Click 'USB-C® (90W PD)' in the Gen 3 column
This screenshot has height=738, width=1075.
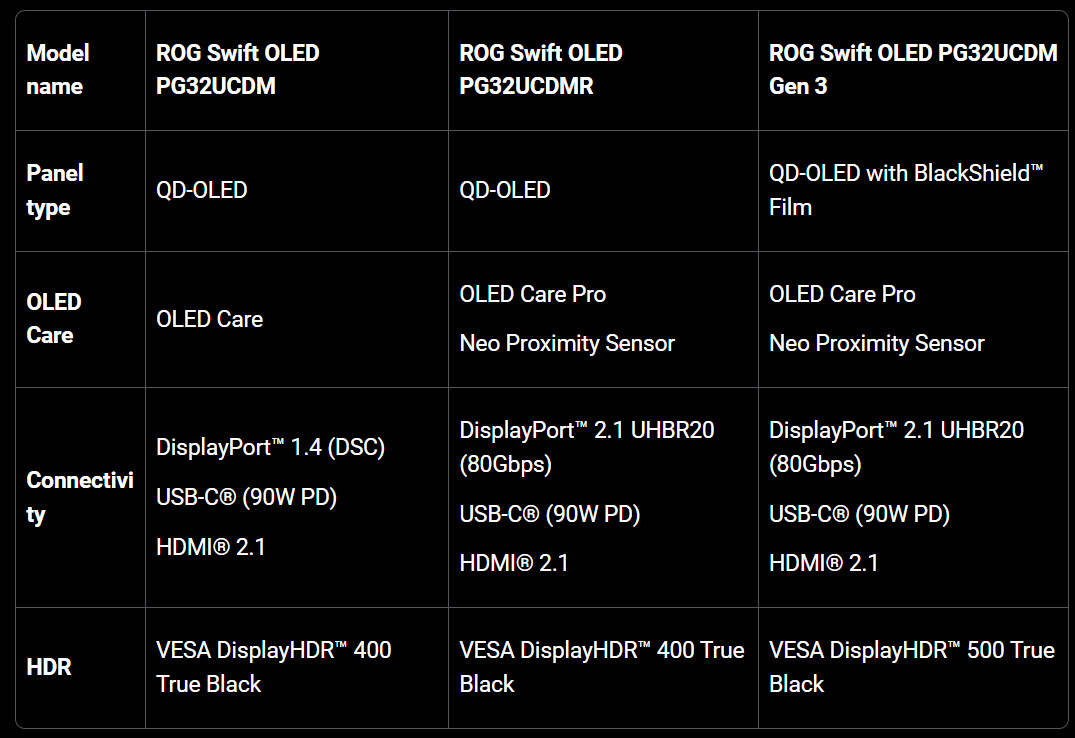coord(859,514)
